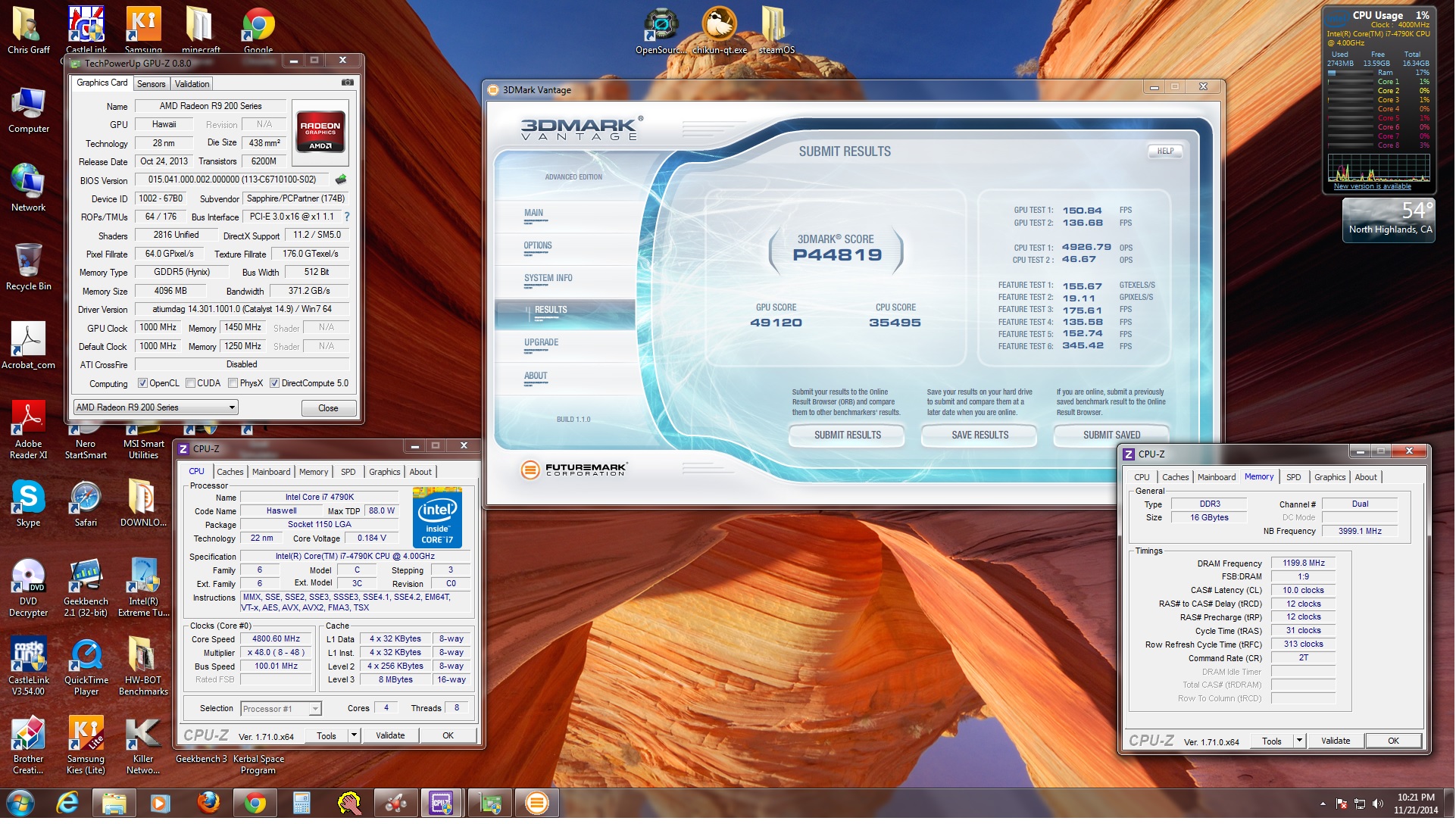Click New version is available link
This screenshot has width=1456, height=824.
tap(1372, 186)
